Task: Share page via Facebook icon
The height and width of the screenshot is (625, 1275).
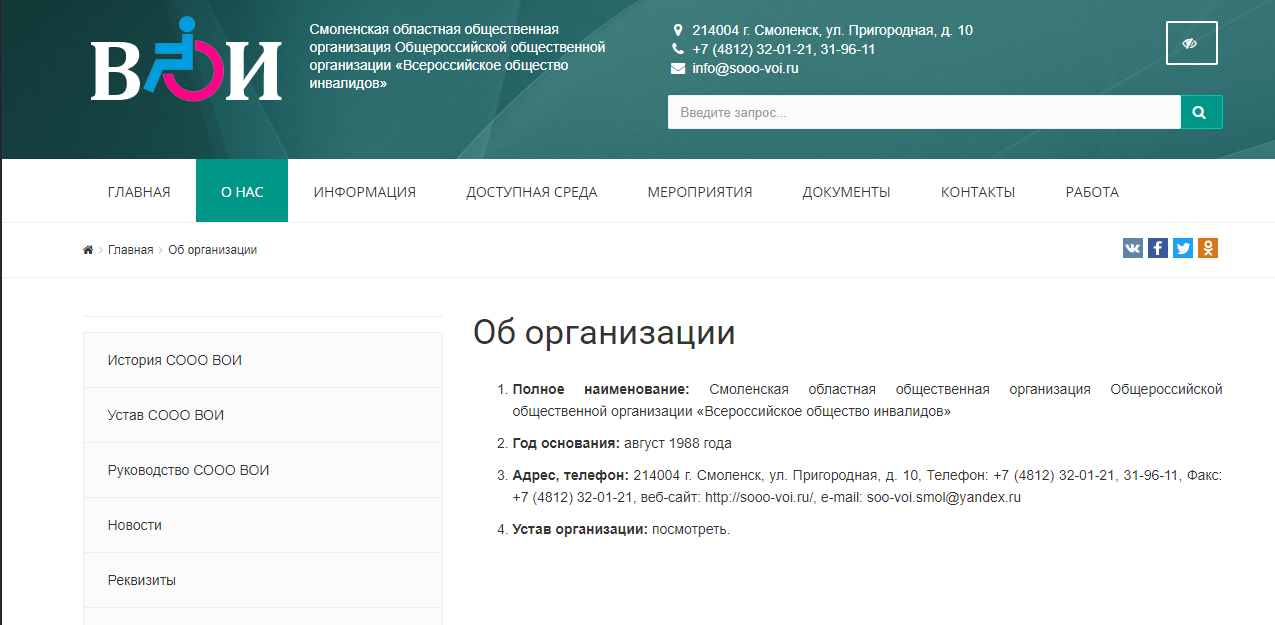Action: pyautogui.click(x=1158, y=248)
